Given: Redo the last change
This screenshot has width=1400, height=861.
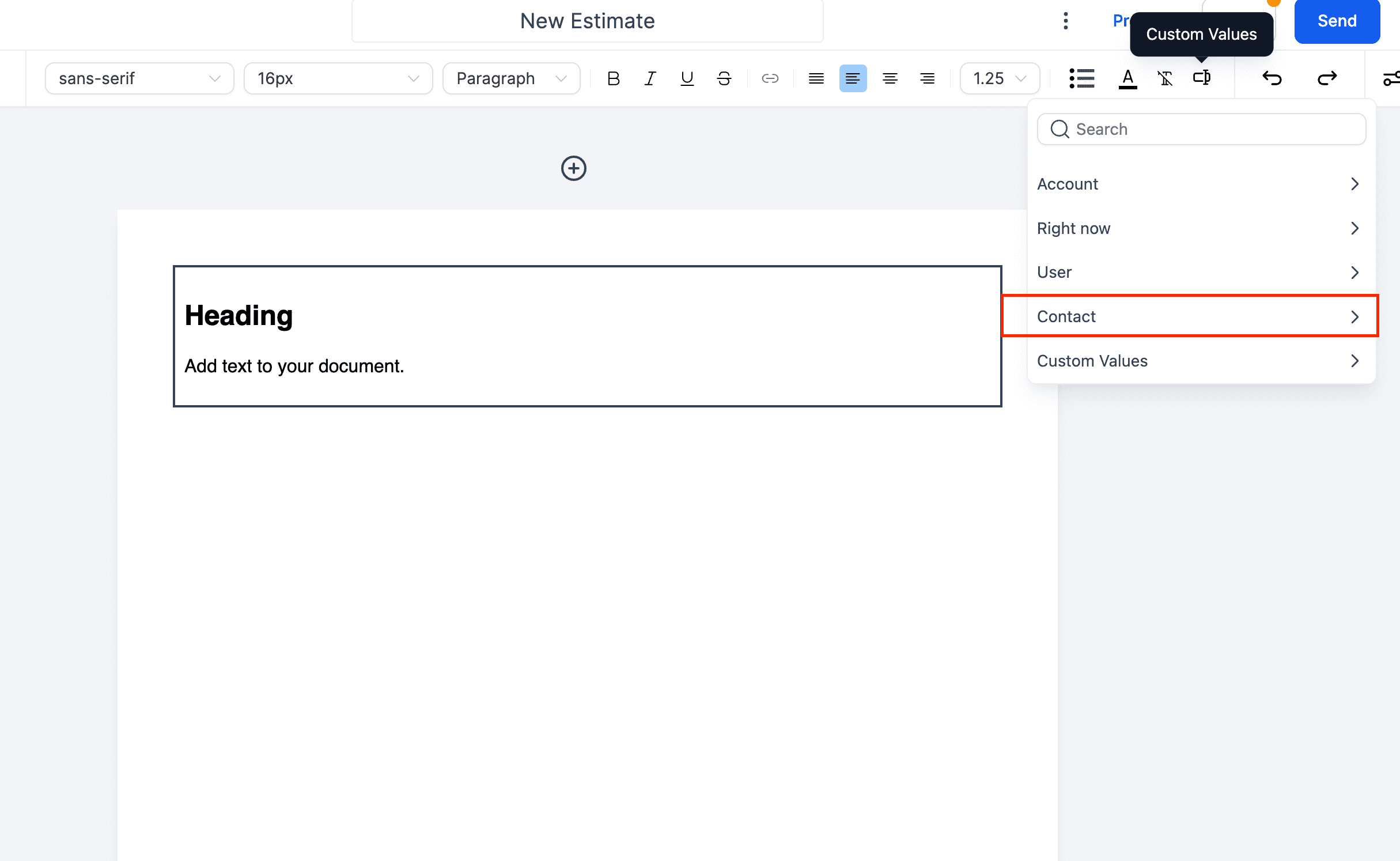Looking at the screenshot, I should pos(1327,78).
